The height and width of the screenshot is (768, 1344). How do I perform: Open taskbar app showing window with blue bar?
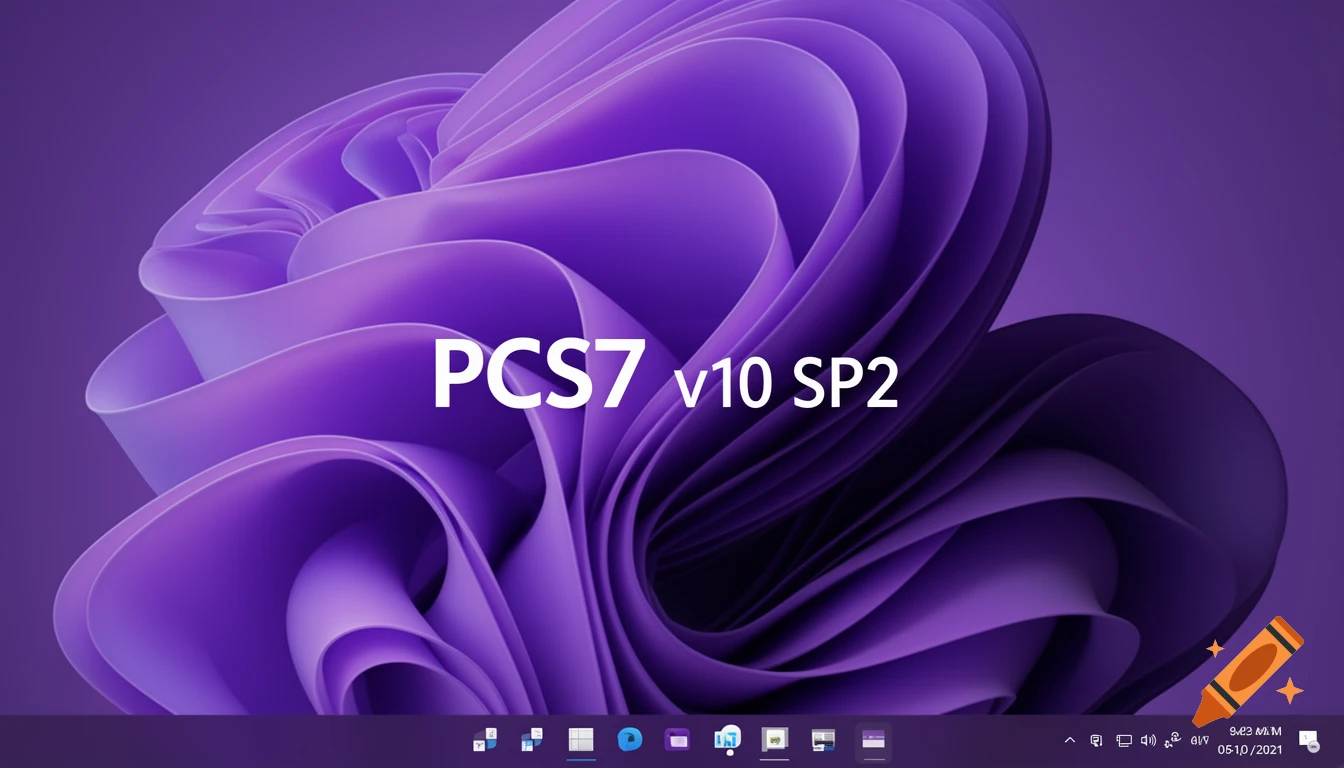coord(823,740)
